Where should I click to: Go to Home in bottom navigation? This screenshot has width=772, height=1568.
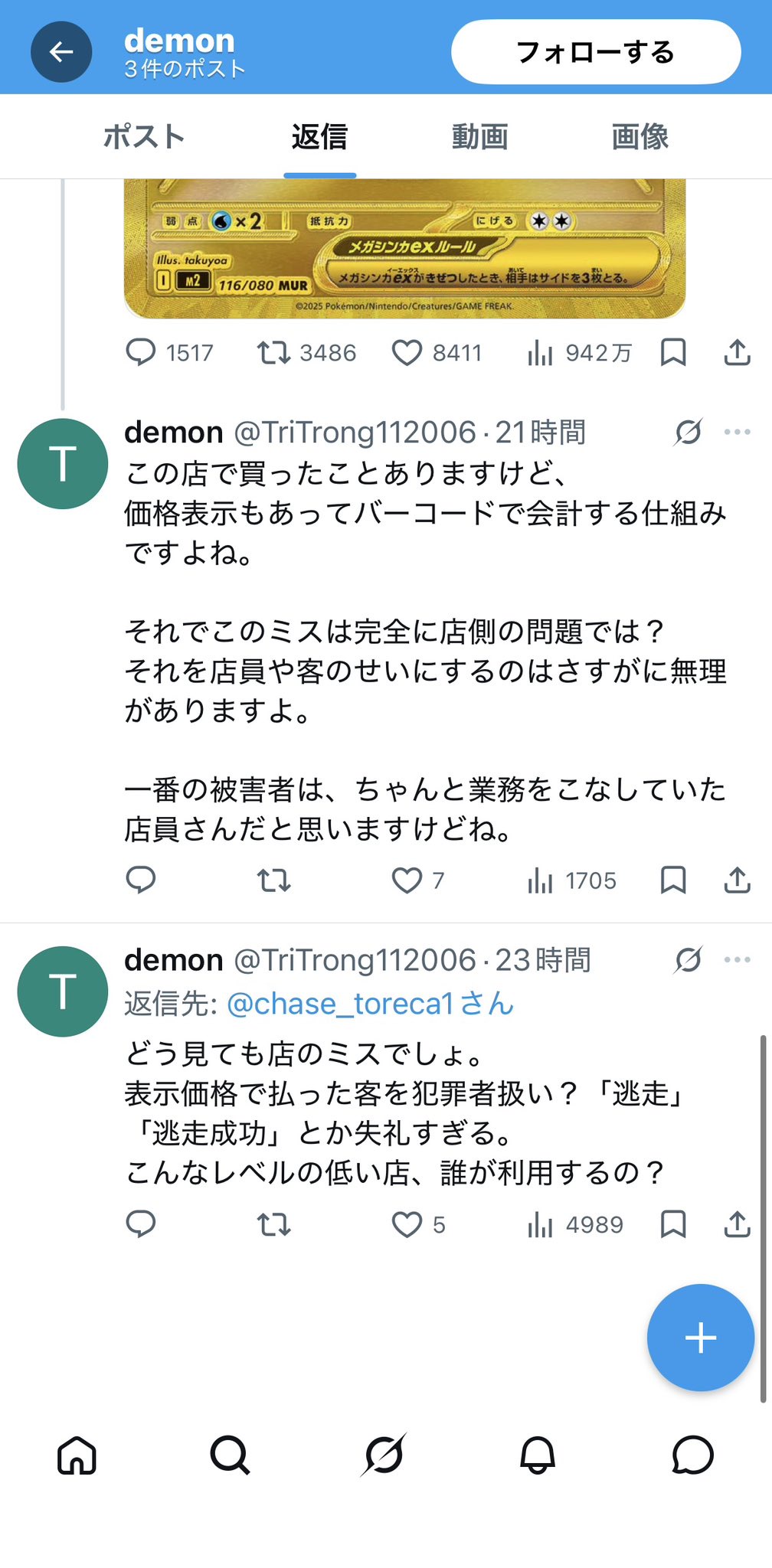77,1455
